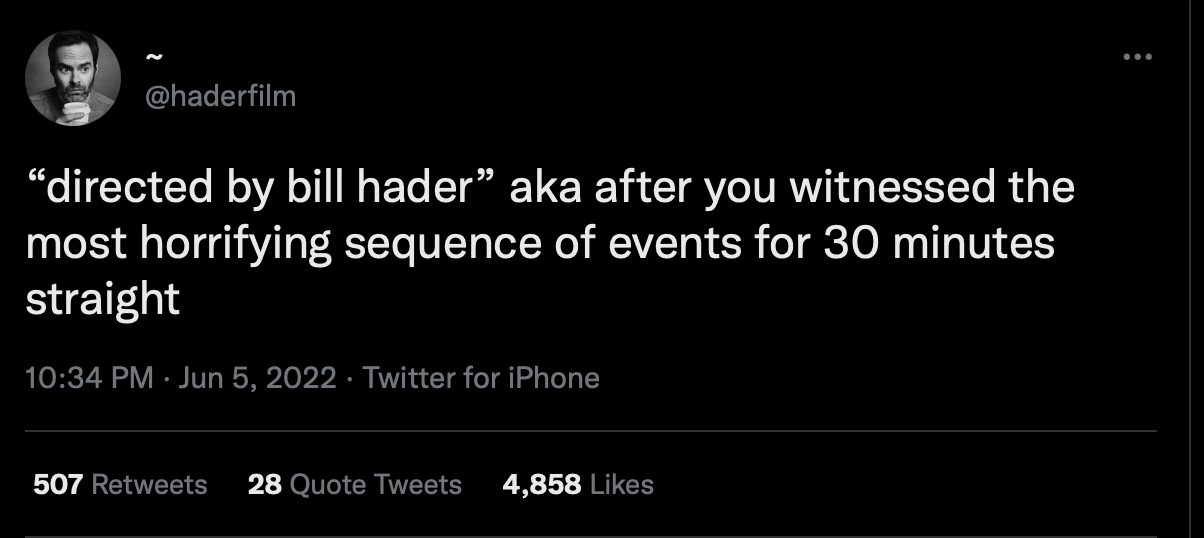Open the tweet's three-dot more options menu

[1136, 56]
